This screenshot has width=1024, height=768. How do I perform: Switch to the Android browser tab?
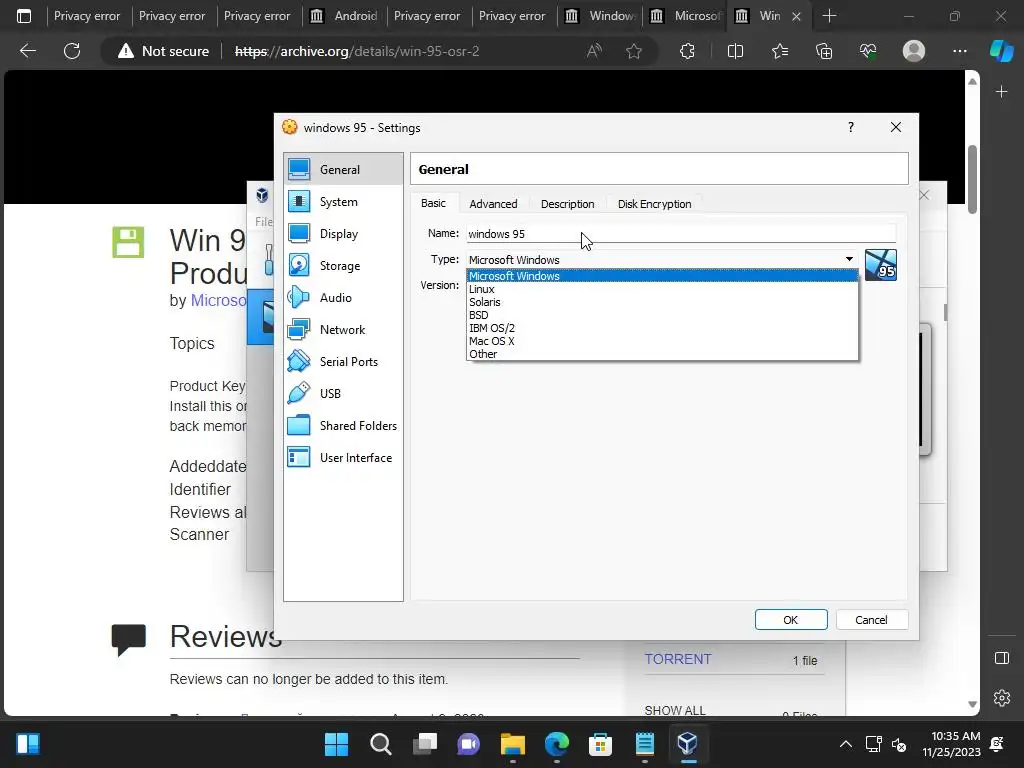(x=344, y=16)
